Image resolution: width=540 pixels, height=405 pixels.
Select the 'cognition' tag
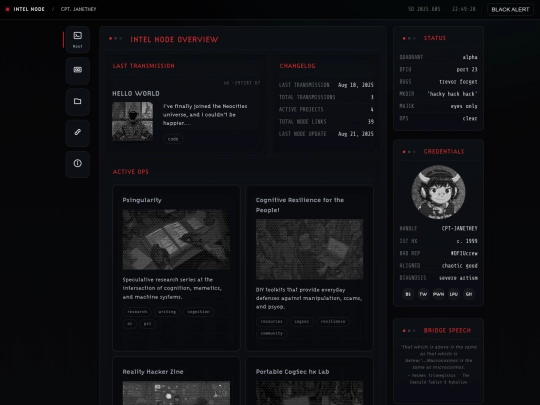tap(198, 312)
